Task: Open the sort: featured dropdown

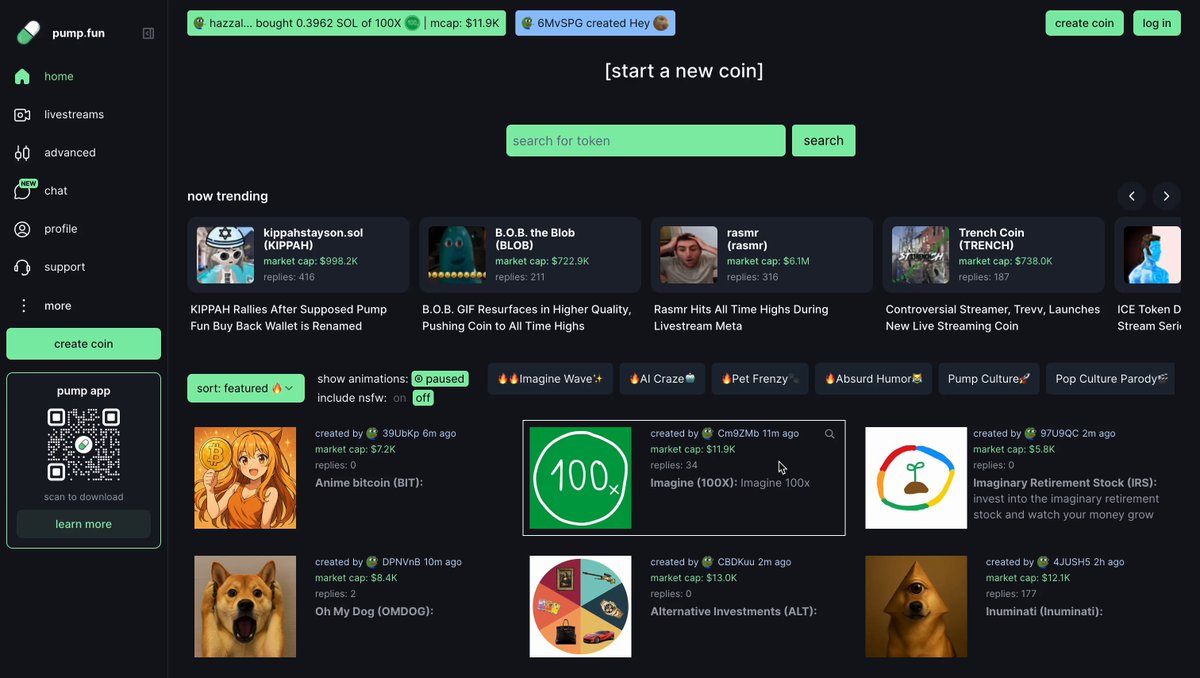Action: [x=246, y=388]
